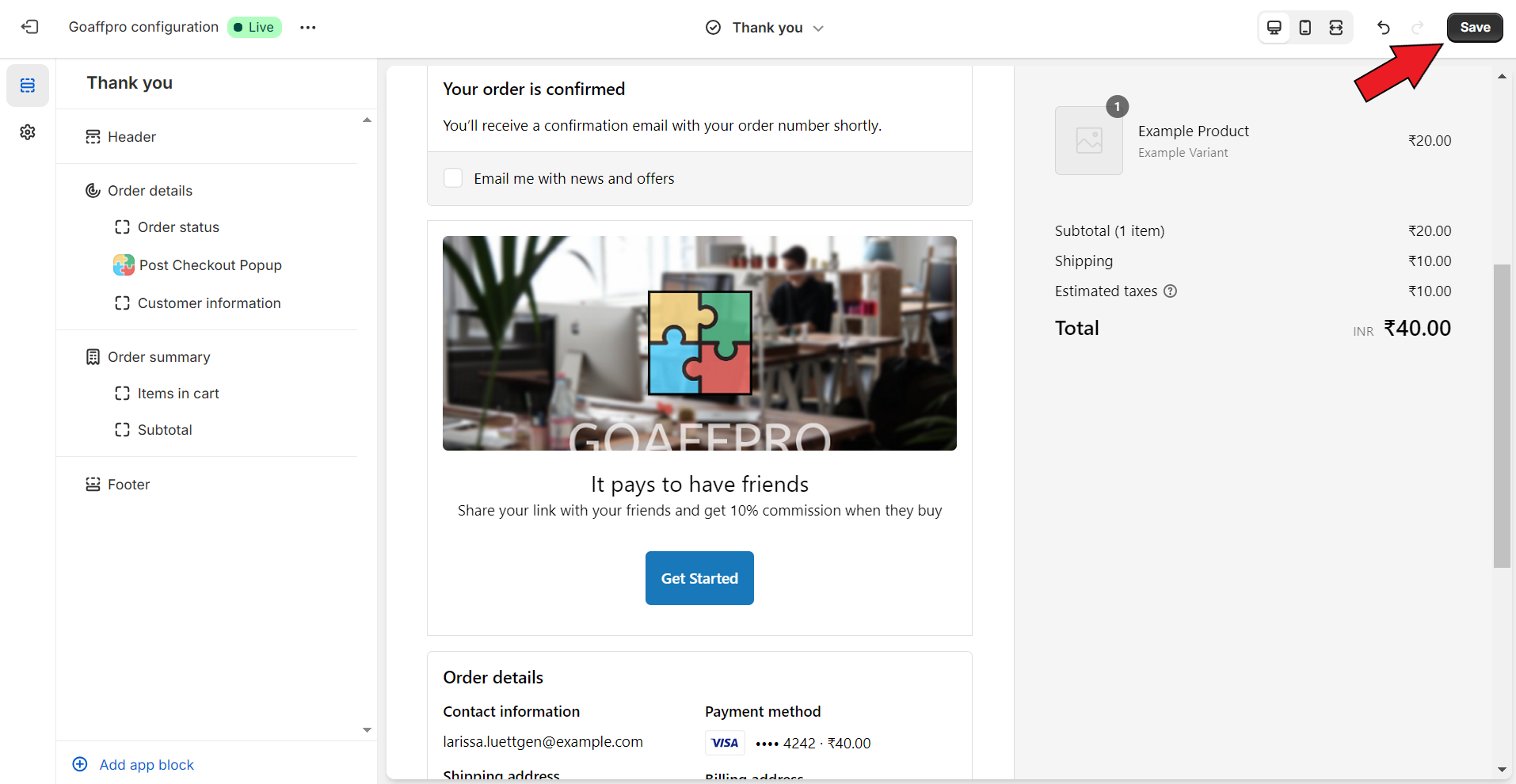Select the Footer section
The image size is (1516, 784).
pos(128,485)
